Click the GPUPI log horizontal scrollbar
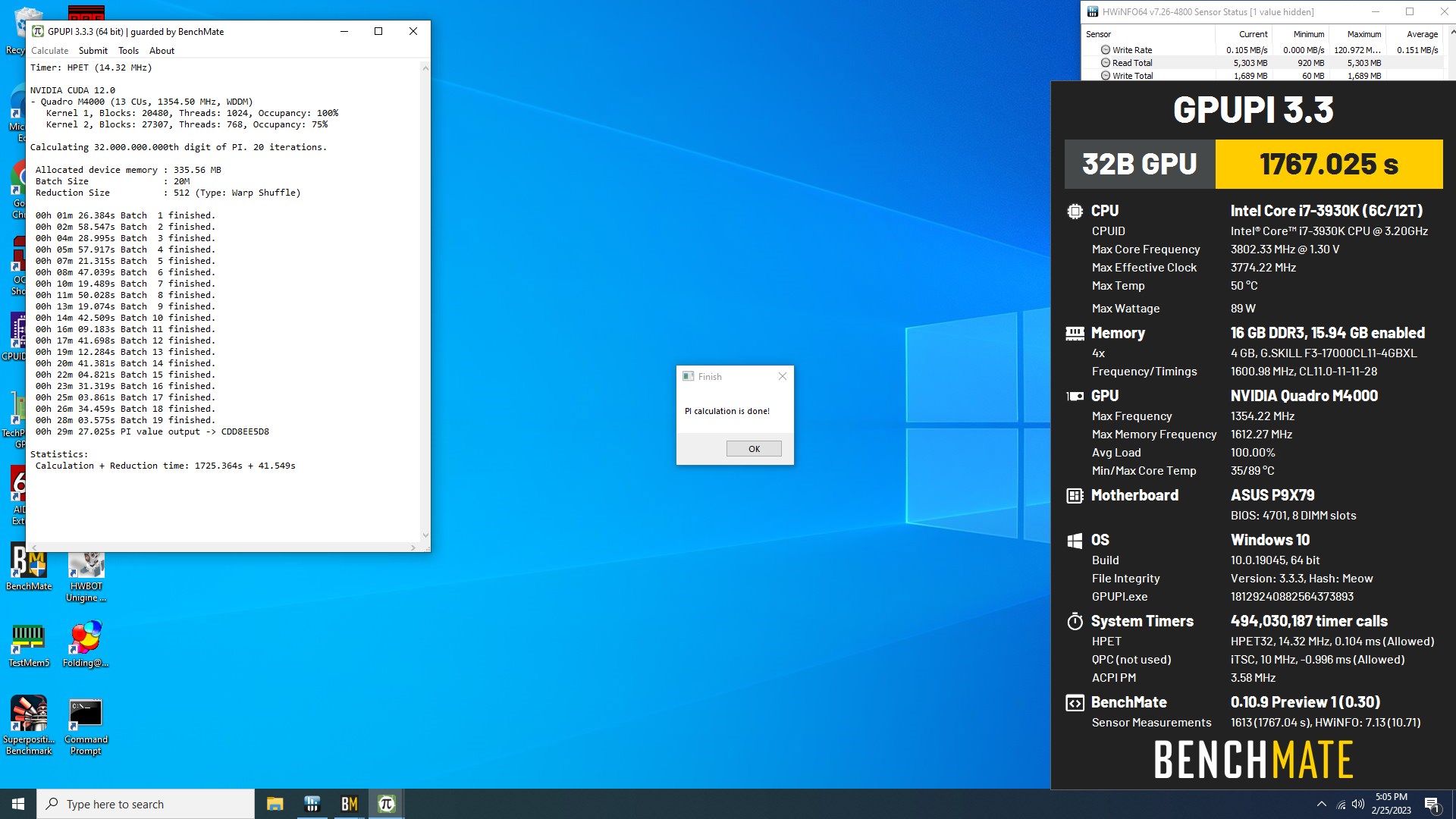The image size is (1456, 819). pyautogui.click(x=223, y=547)
